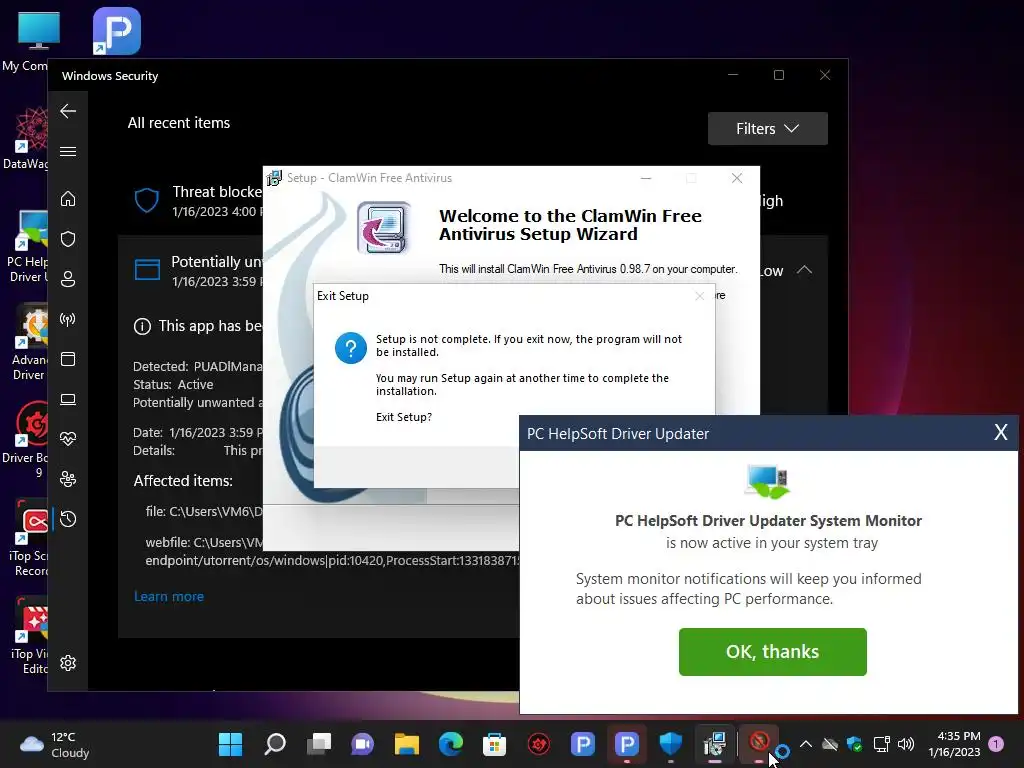Open iTop Video Editor desktop shortcut
Screen dimensions: 1024x768
(x=30, y=637)
